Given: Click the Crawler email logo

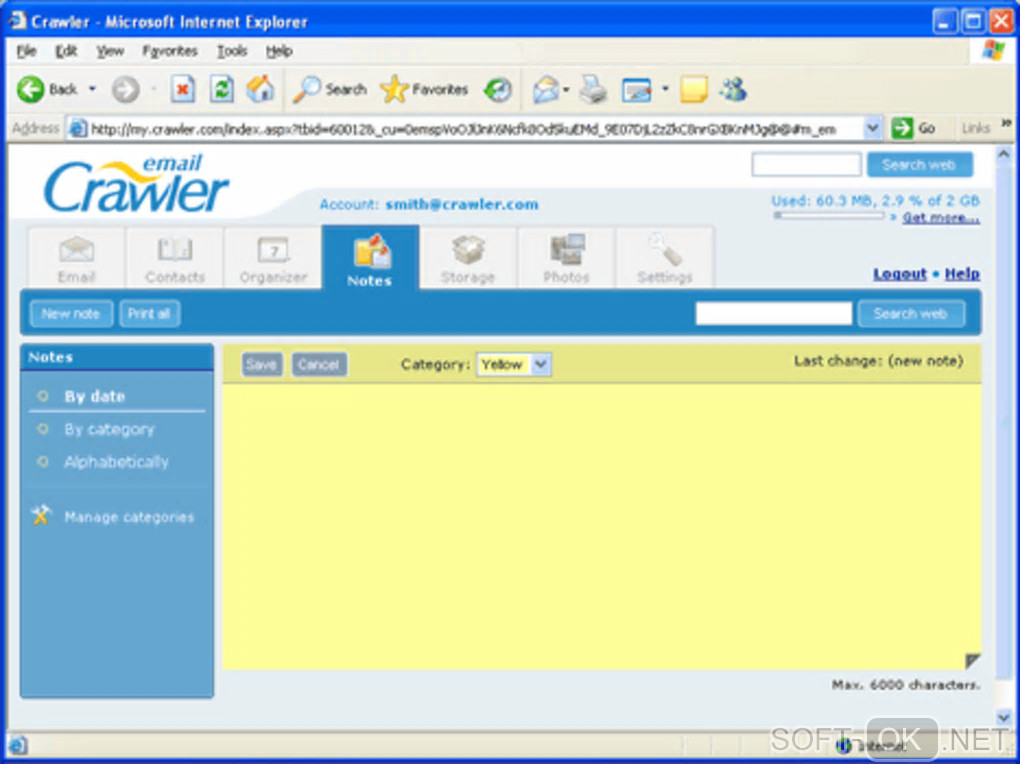Looking at the screenshot, I should (x=137, y=184).
